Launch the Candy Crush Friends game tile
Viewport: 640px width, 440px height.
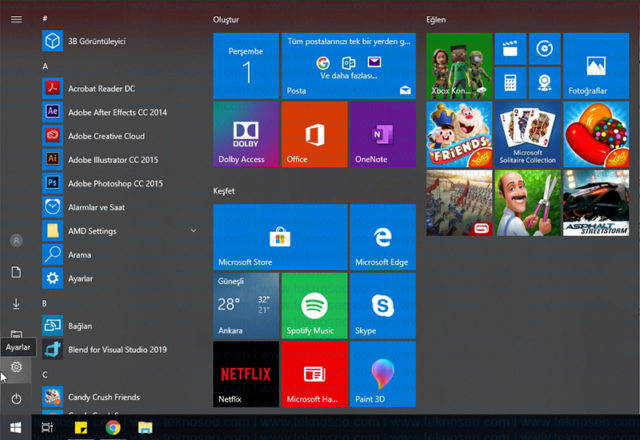pyautogui.click(x=459, y=134)
